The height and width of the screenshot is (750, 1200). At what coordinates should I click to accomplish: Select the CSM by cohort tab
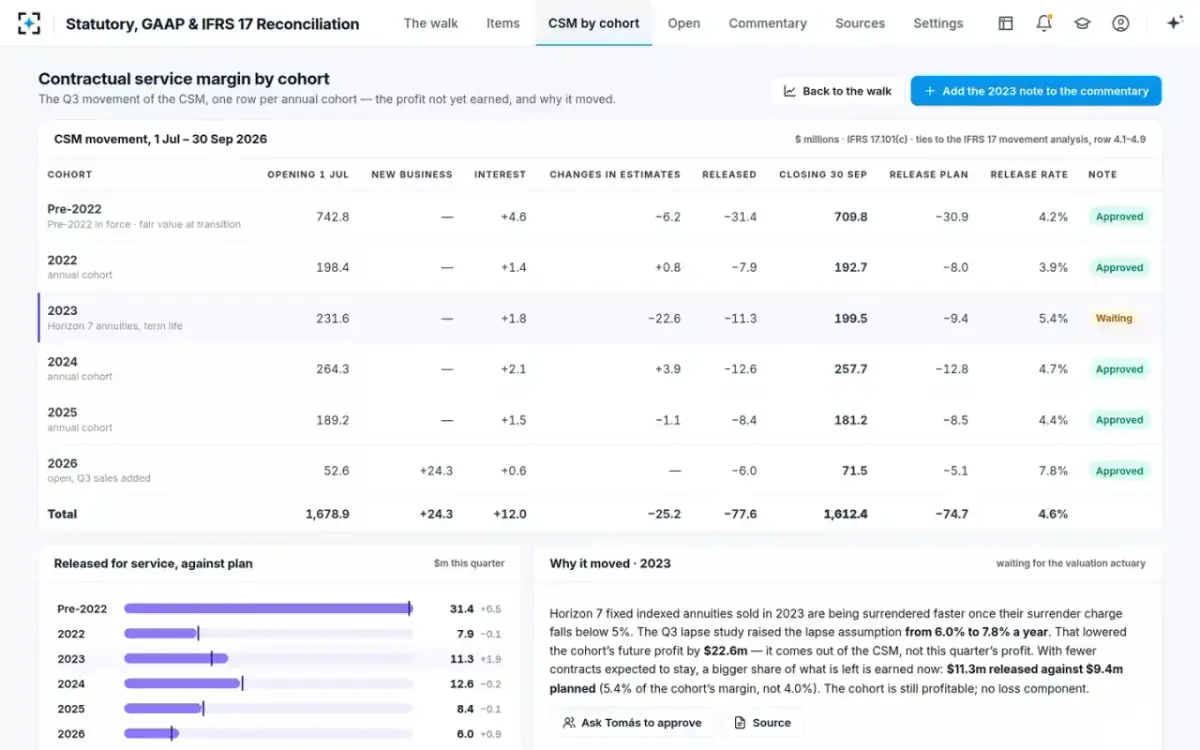click(594, 23)
